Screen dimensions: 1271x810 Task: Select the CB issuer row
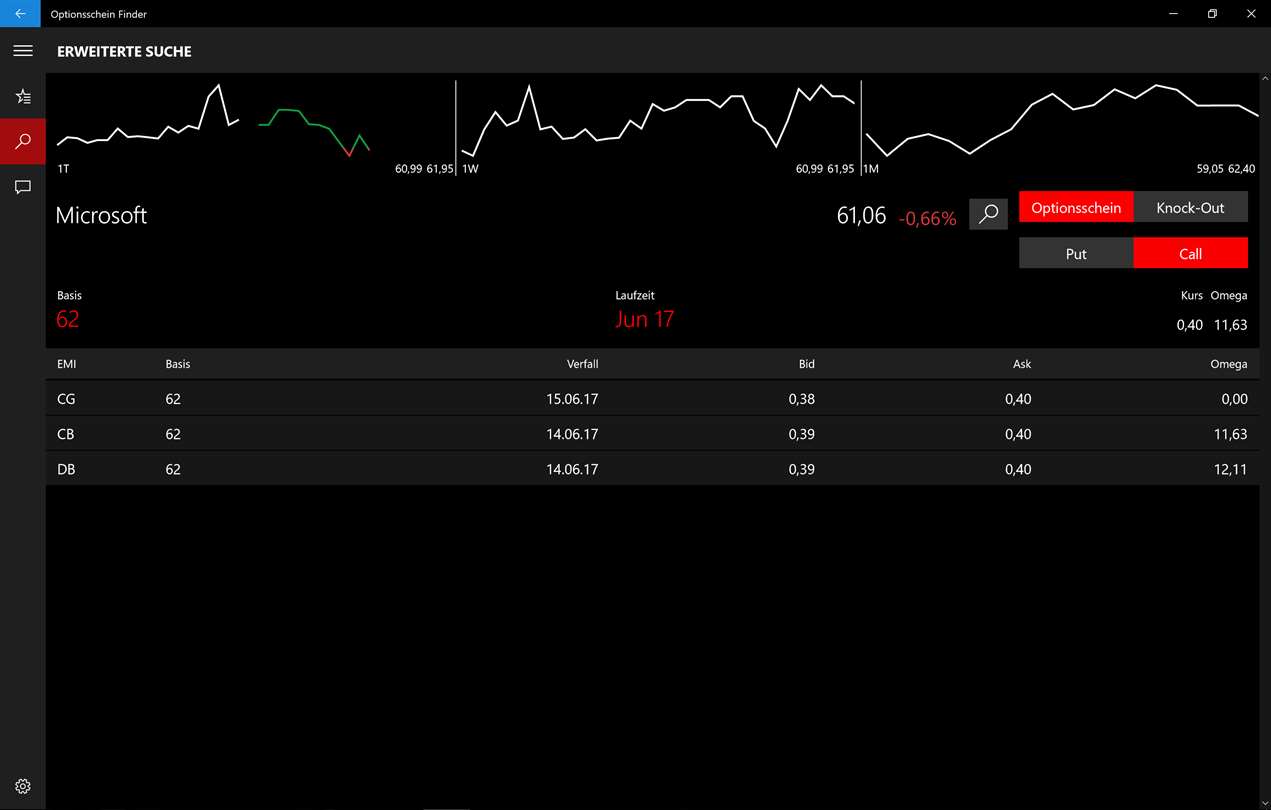(653, 433)
